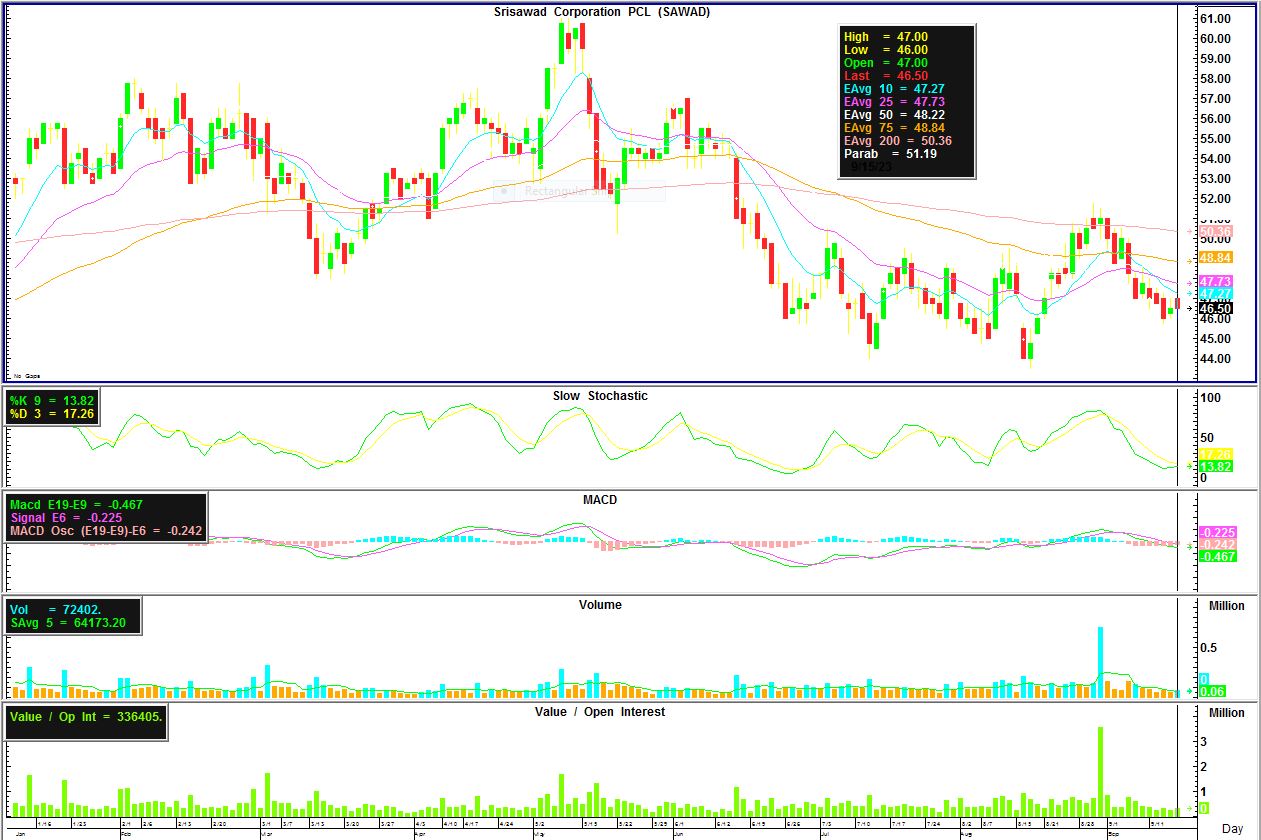The image size is (1261, 840).
Task: Click the 53.00 label on the price axis
Action: (1215, 179)
